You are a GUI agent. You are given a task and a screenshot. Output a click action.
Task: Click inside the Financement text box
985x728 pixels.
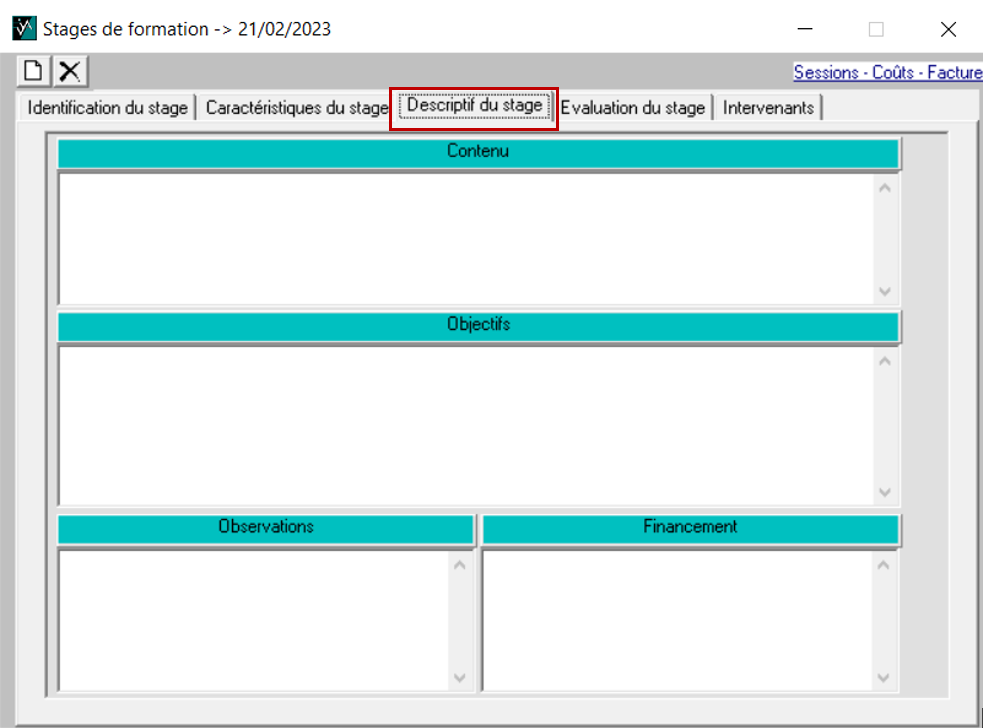676,620
